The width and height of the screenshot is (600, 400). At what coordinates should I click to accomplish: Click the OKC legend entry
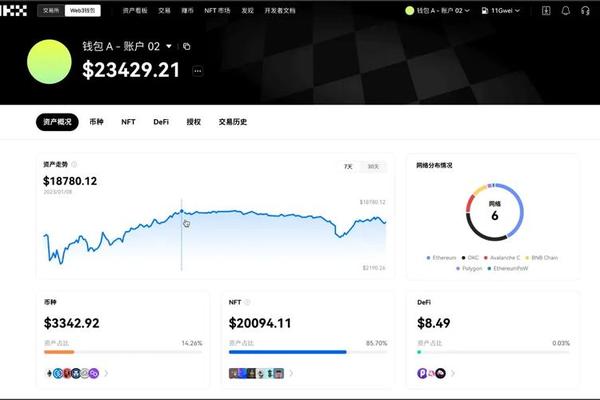pos(470,258)
